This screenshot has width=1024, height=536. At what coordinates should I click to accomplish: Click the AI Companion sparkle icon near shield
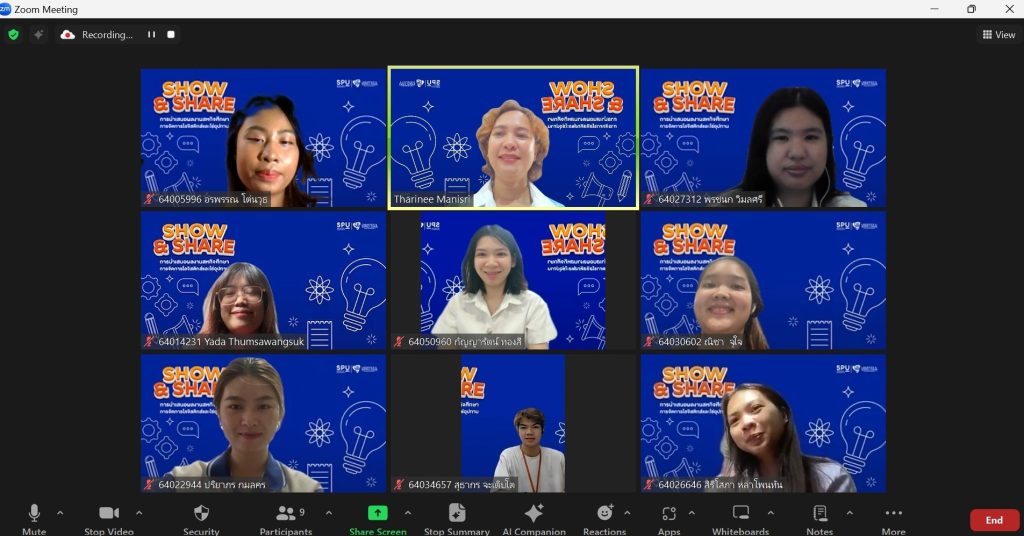tap(39, 35)
